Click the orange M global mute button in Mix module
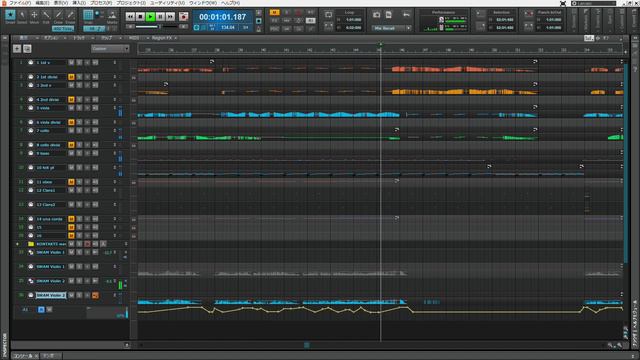 275,12
